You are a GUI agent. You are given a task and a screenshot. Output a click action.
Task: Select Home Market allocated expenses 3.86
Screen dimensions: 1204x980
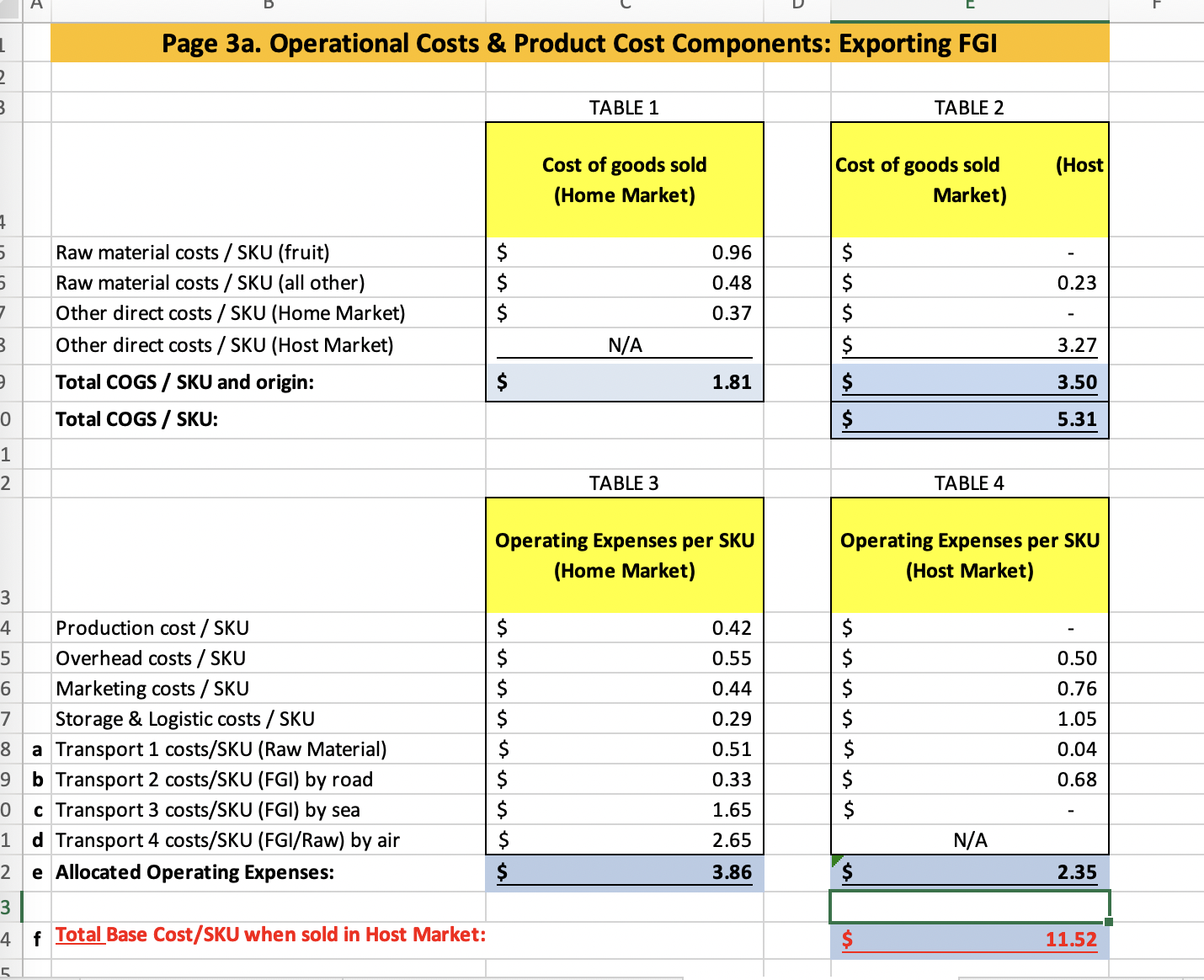[x=624, y=872]
